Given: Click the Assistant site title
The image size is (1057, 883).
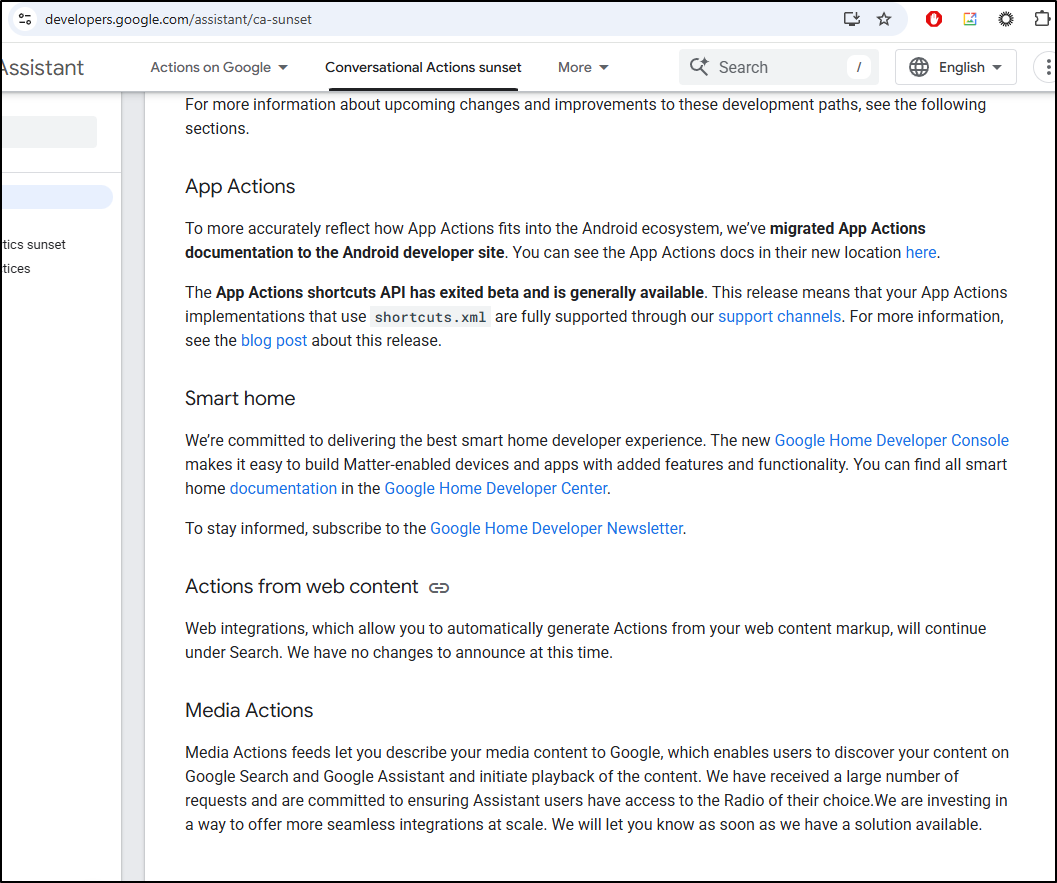Looking at the screenshot, I should [x=42, y=67].
